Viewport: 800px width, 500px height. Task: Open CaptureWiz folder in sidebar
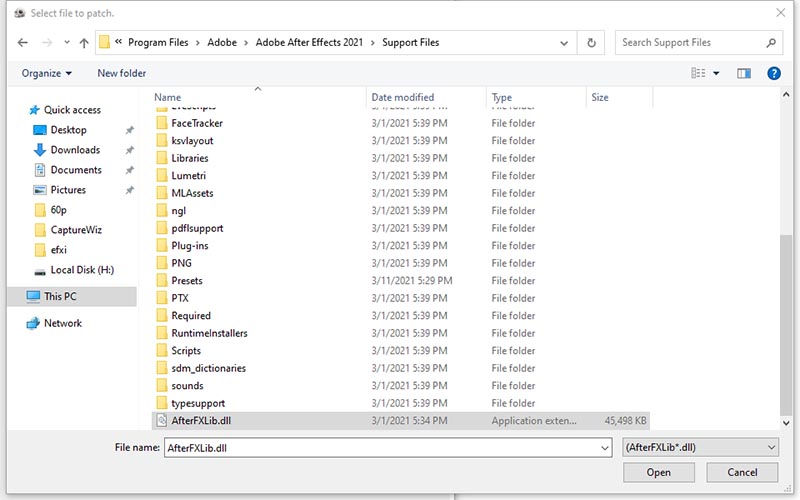76,230
